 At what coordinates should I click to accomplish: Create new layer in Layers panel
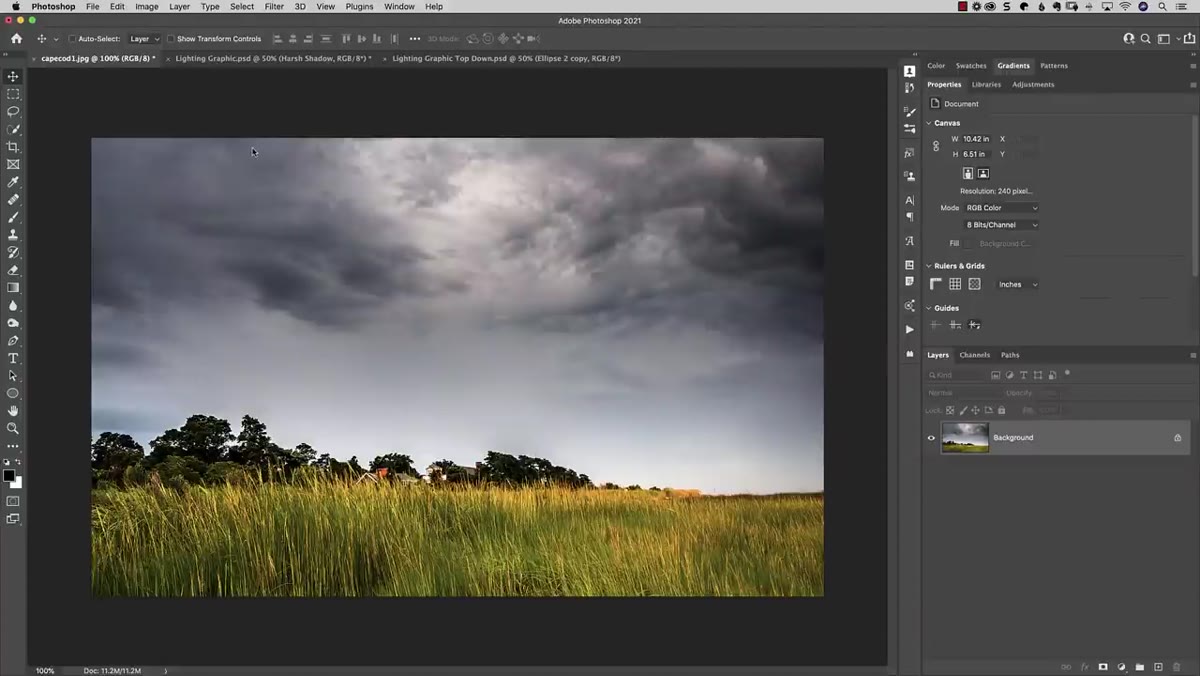pos(1158,667)
